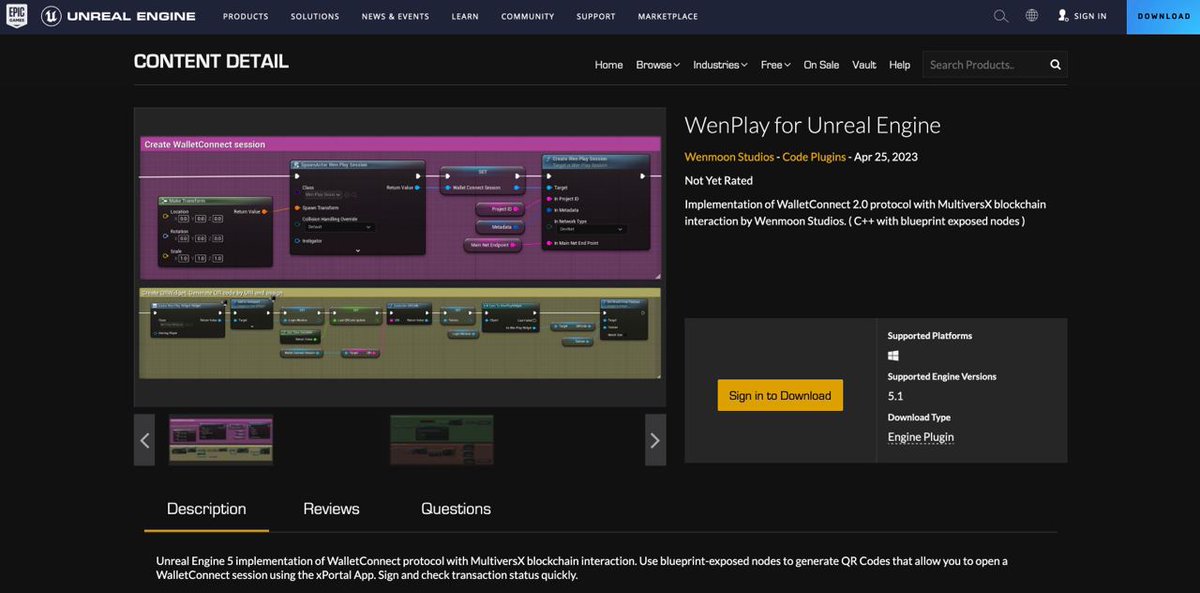Open the Code Plugins category link

(814, 157)
